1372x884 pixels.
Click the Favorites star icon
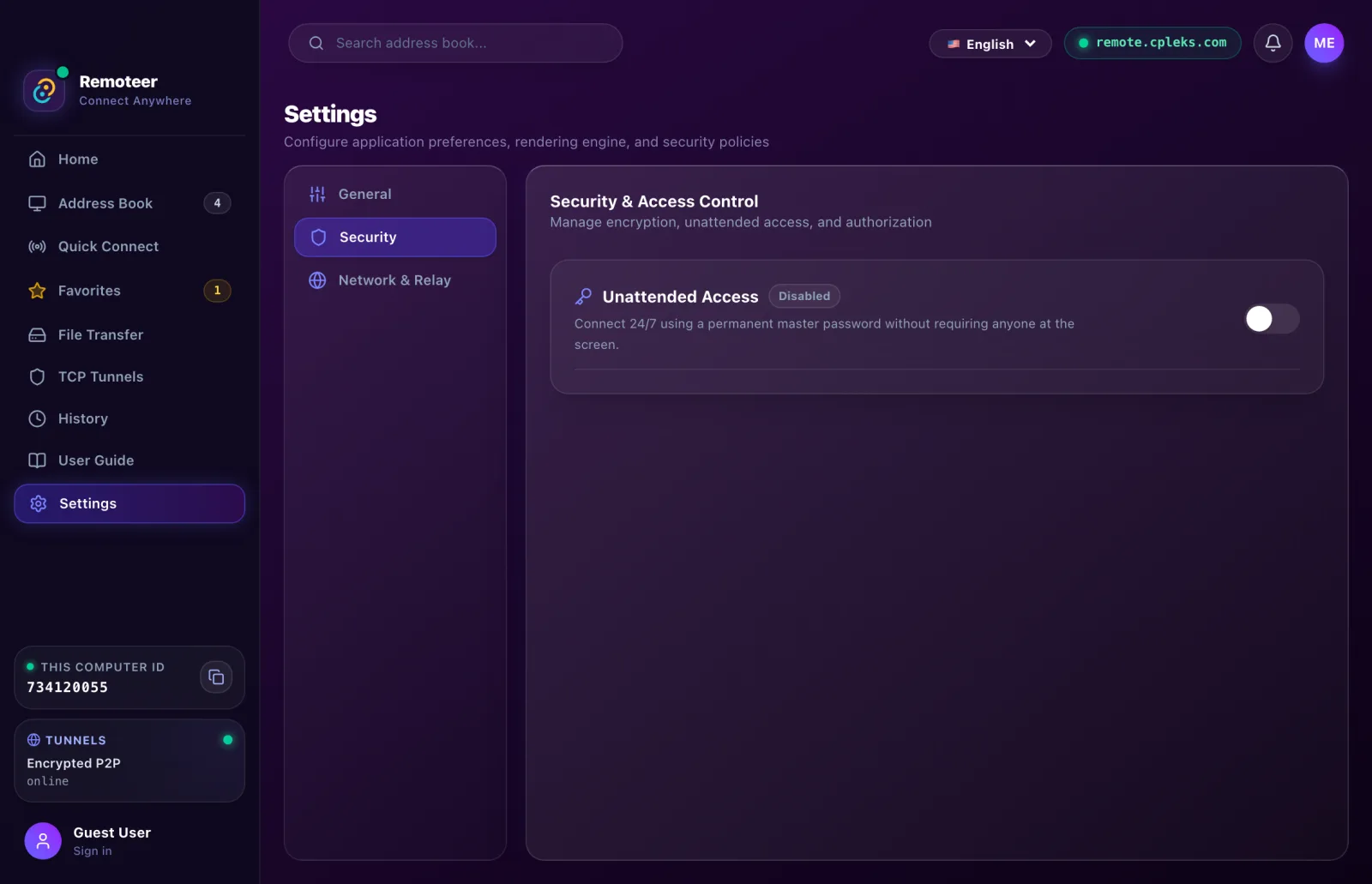click(x=37, y=291)
